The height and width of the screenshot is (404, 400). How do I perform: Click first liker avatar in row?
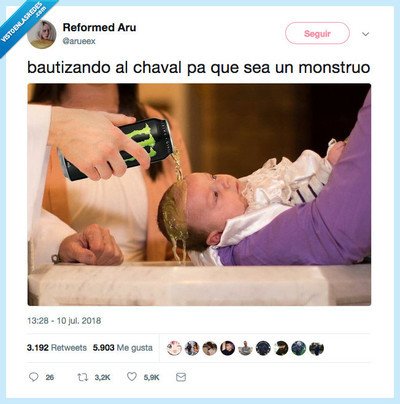click(174, 348)
